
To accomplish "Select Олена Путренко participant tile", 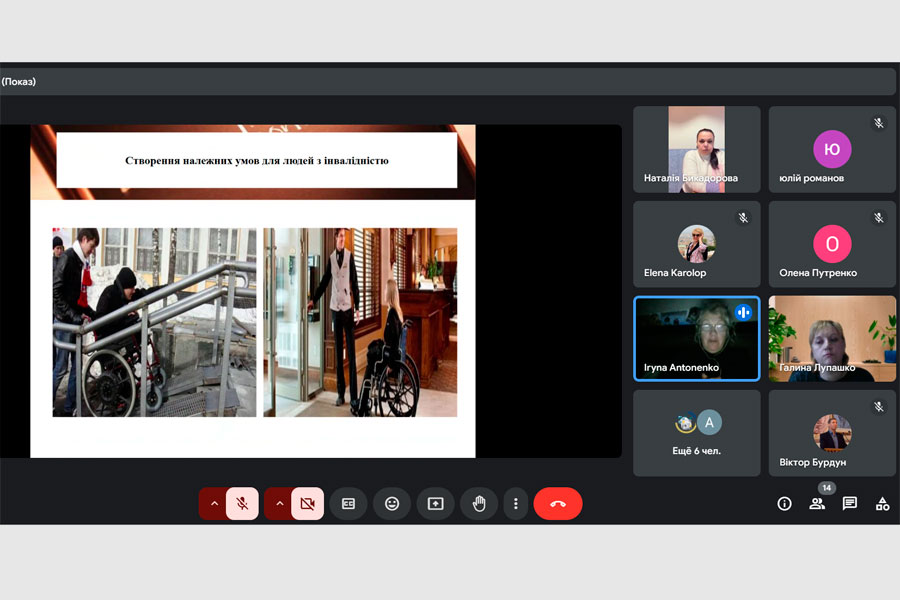I will (x=832, y=244).
